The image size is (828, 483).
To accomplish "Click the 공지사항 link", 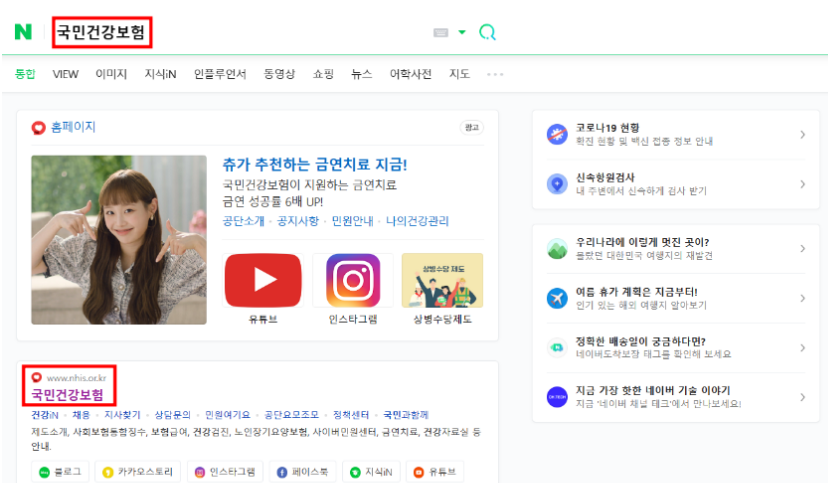I will 298,221.
